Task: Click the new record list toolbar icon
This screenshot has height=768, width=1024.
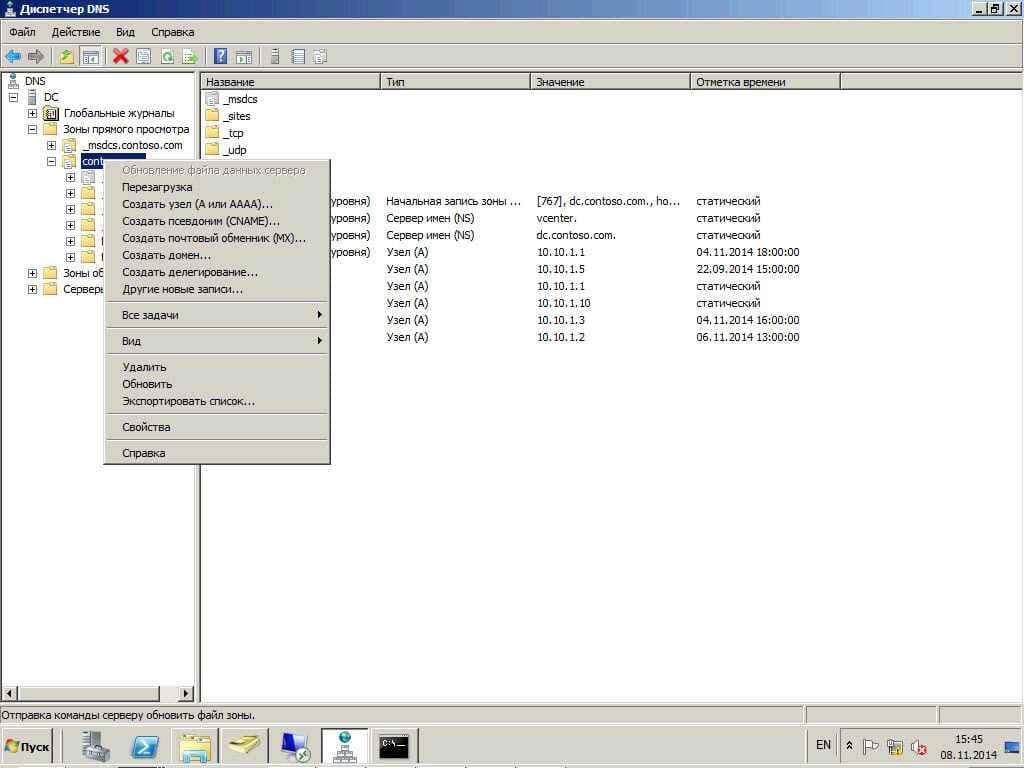Action: (298, 57)
